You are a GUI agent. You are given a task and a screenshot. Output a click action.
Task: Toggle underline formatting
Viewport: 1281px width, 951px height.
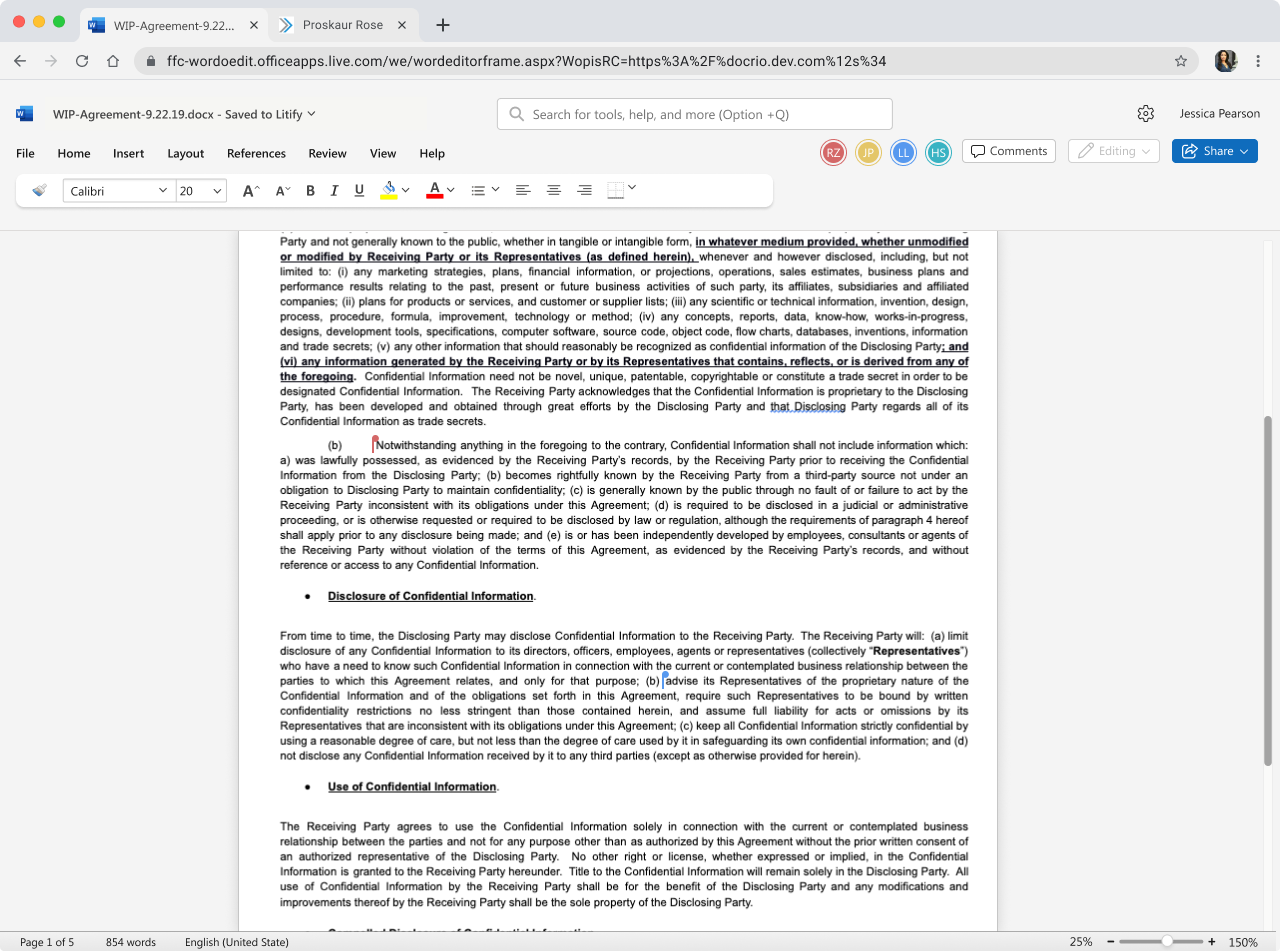click(x=358, y=190)
